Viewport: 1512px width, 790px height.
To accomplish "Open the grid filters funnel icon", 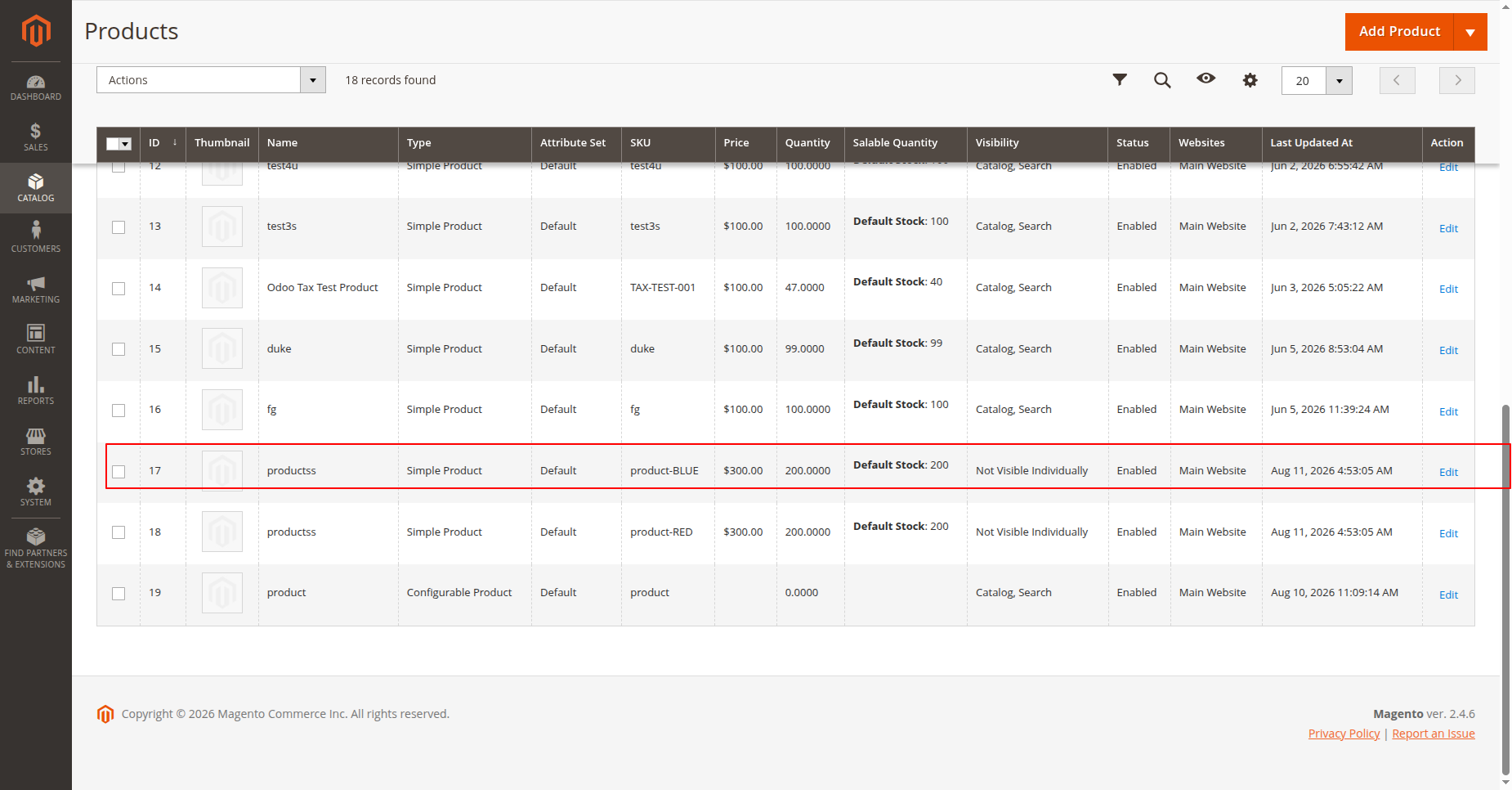I will pyautogui.click(x=1120, y=79).
